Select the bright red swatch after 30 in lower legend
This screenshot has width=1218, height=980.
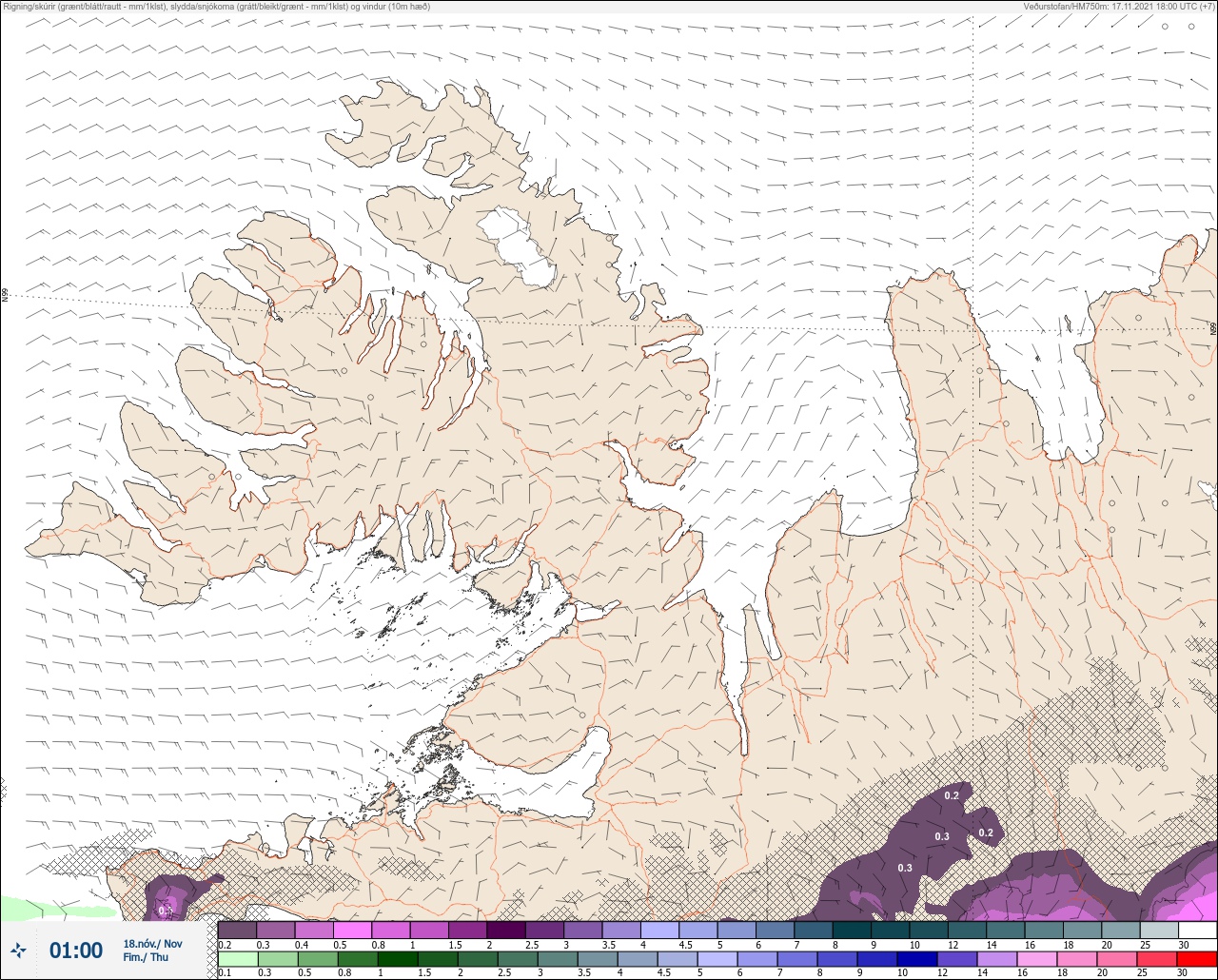[x=1197, y=959]
